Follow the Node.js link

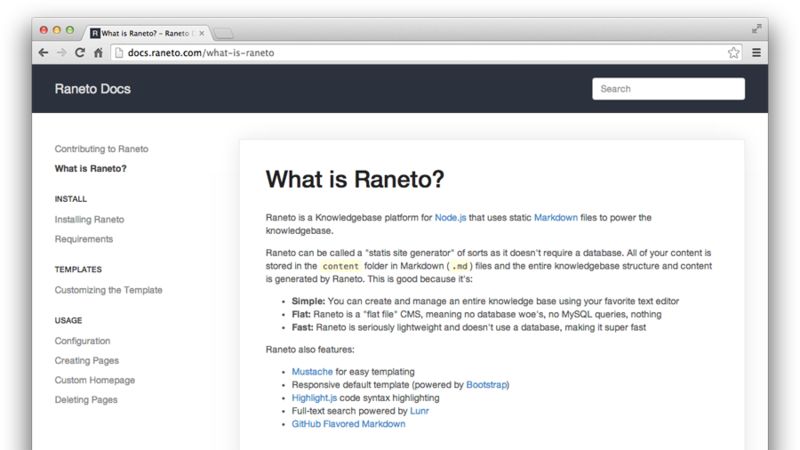[x=452, y=217]
